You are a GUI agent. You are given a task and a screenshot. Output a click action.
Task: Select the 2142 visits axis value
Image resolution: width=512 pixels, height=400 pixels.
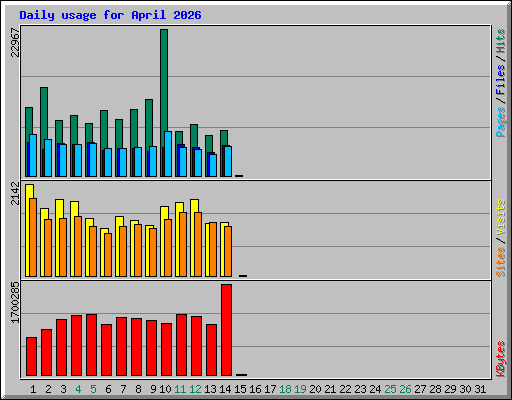(x=15, y=193)
